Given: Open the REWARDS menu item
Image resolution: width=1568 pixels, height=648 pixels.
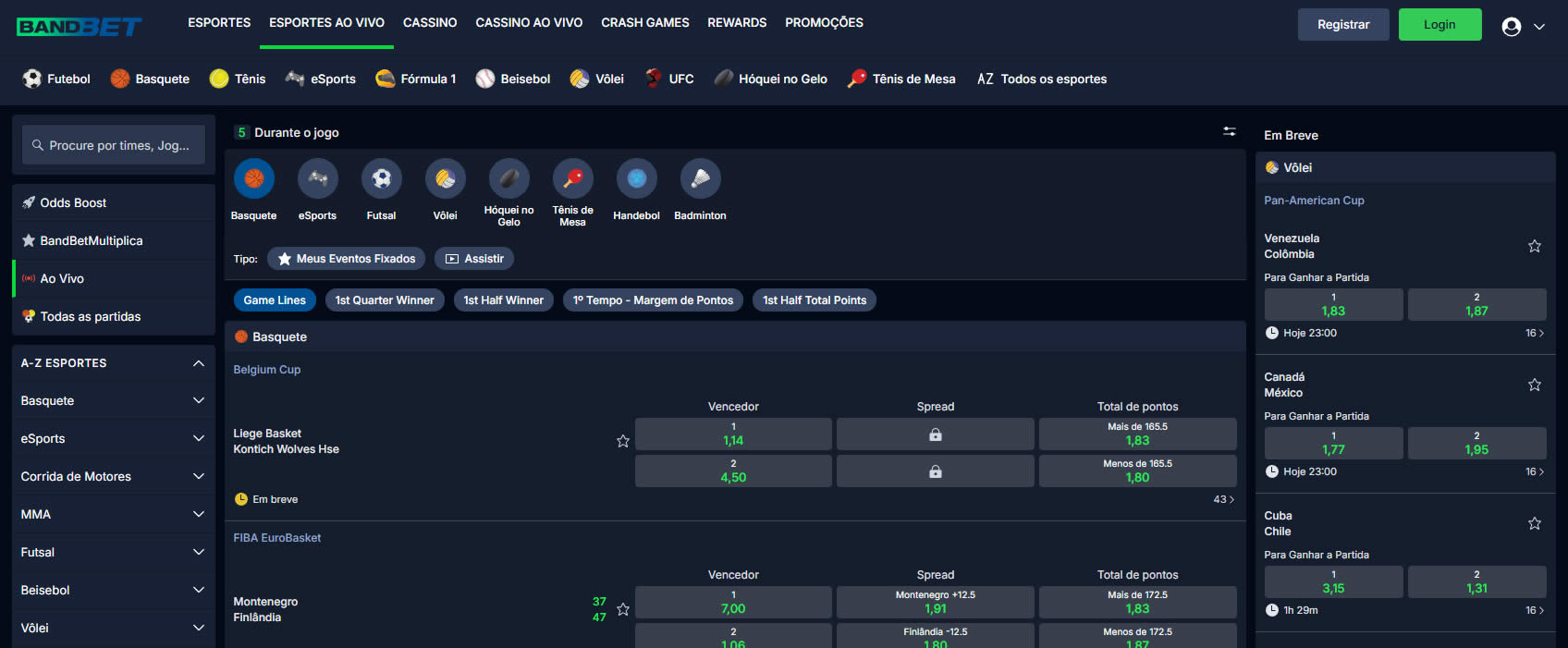Looking at the screenshot, I should (x=737, y=22).
